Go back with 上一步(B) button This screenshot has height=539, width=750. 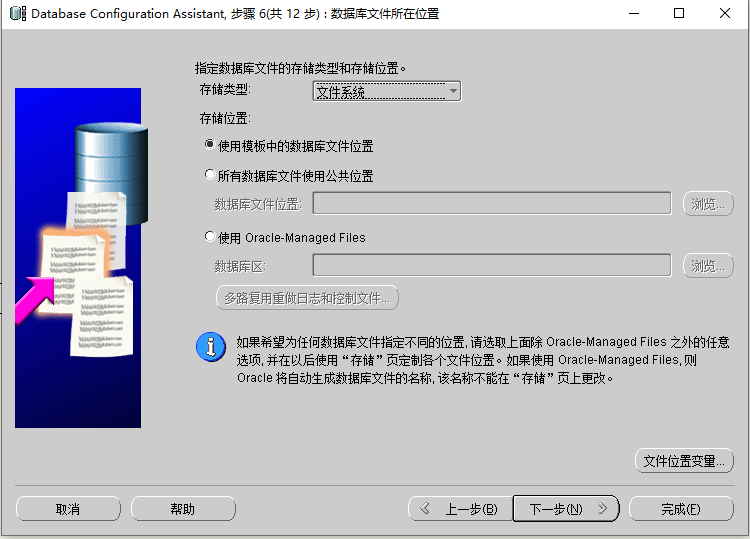pos(460,509)
